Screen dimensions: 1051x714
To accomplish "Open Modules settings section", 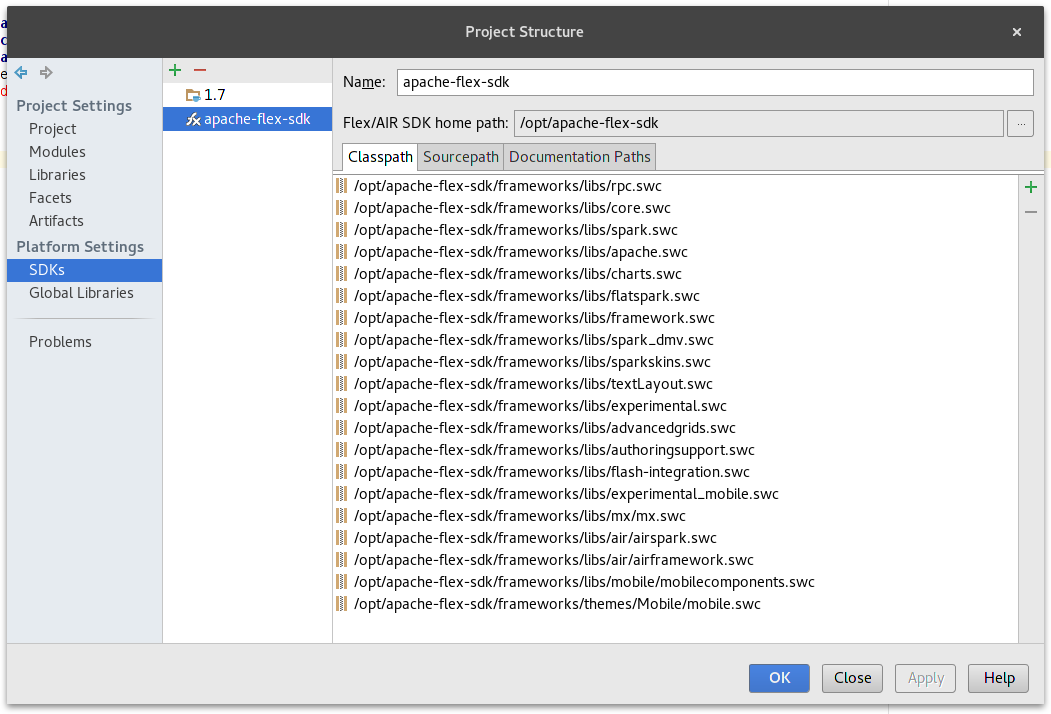I will click(57, 152).
